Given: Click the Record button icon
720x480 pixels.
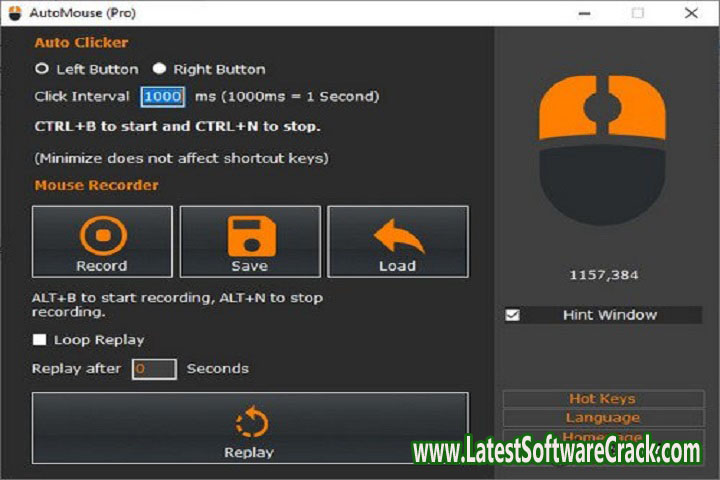Looking at the screenshot, I should click(102, 236).
